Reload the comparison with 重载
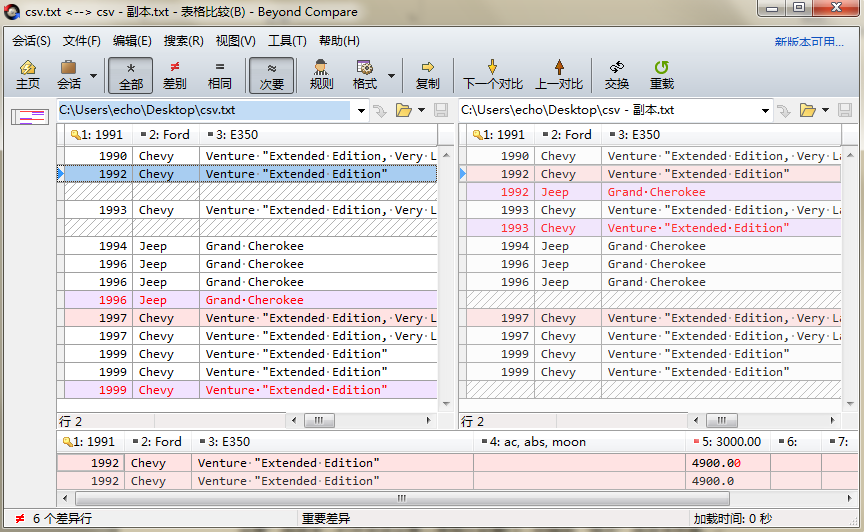The width and height of the screenshot is (864, 532). (x=661, y=75)
